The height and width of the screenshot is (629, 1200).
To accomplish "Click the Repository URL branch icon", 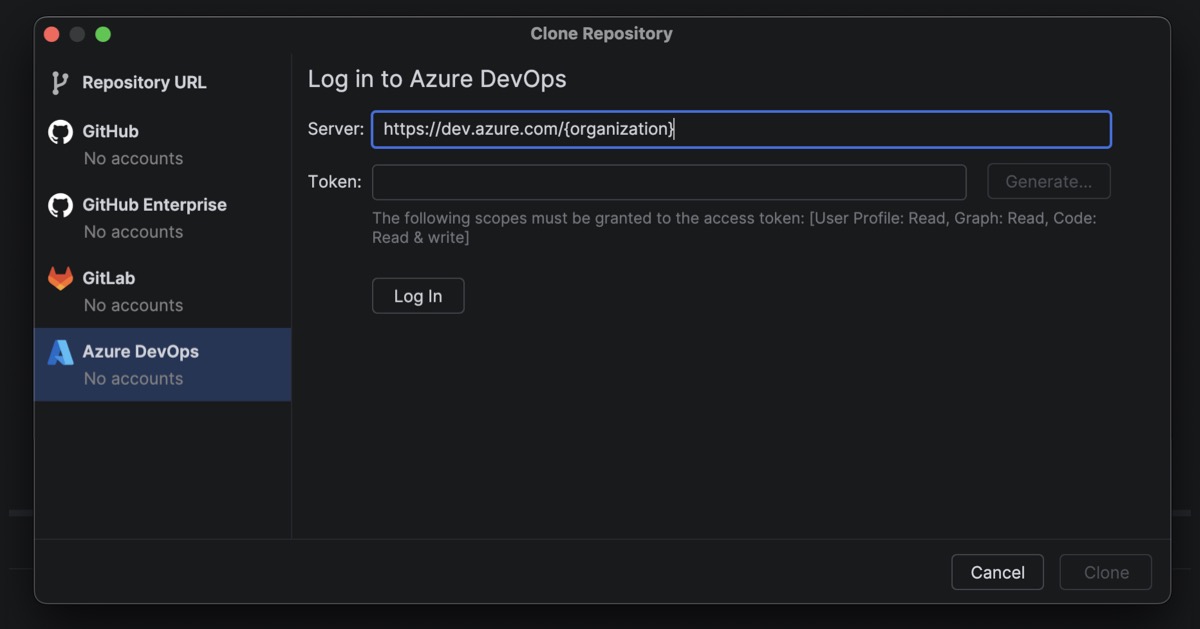I will pos(60,83).
